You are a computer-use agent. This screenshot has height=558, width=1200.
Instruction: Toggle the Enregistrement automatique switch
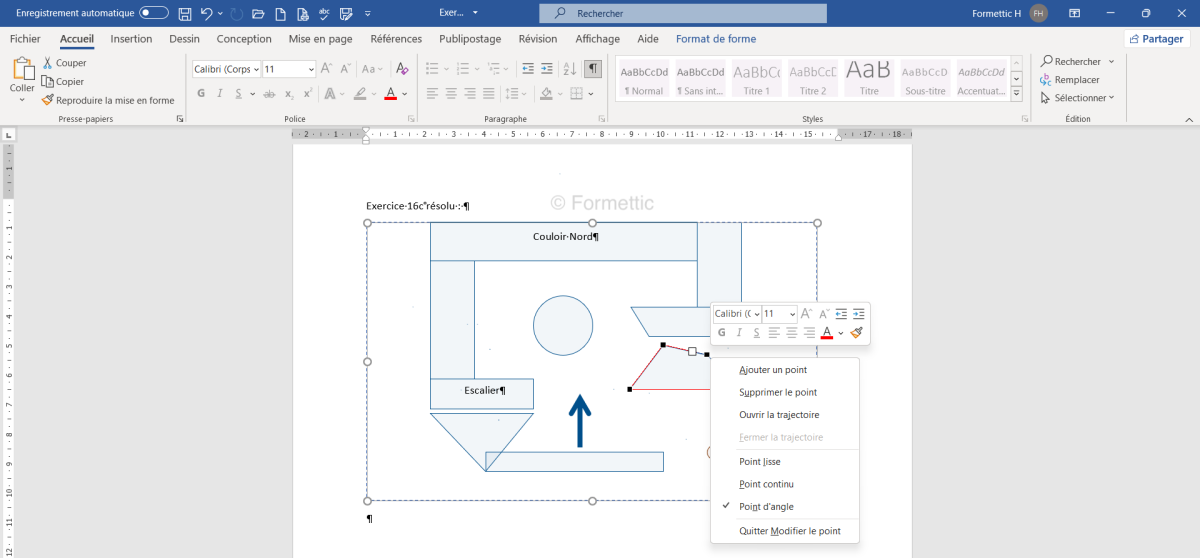(153, 13)
